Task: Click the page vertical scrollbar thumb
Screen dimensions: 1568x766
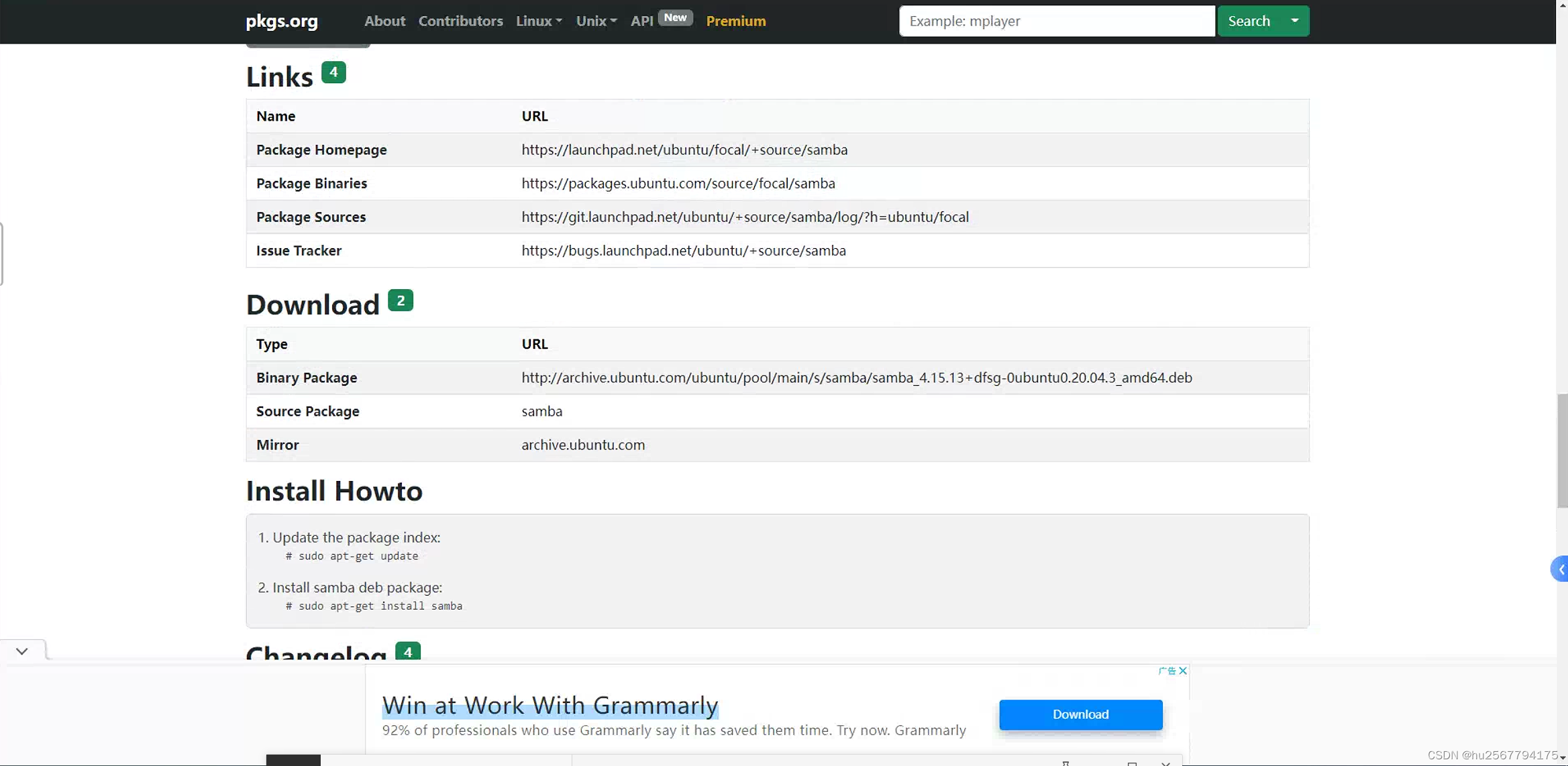Action: click(1562, 451)
